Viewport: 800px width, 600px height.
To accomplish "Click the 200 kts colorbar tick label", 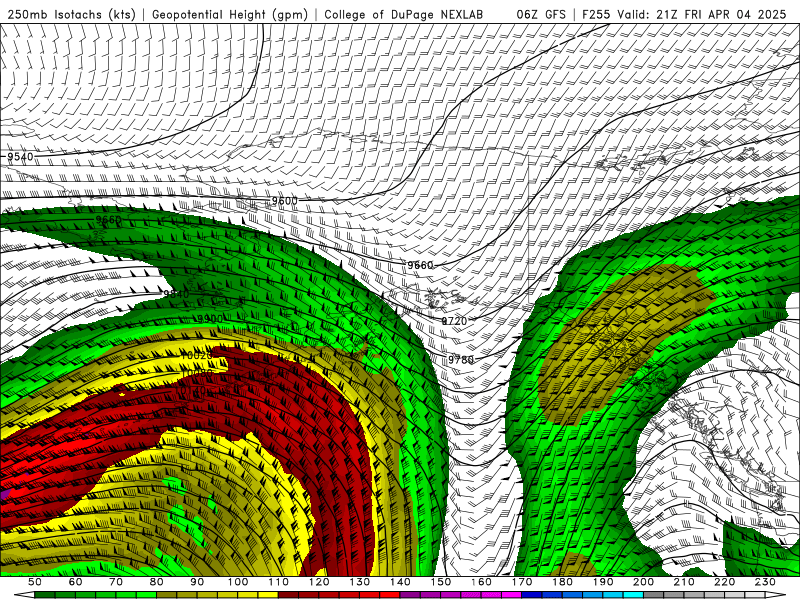I will coord(643,582).
